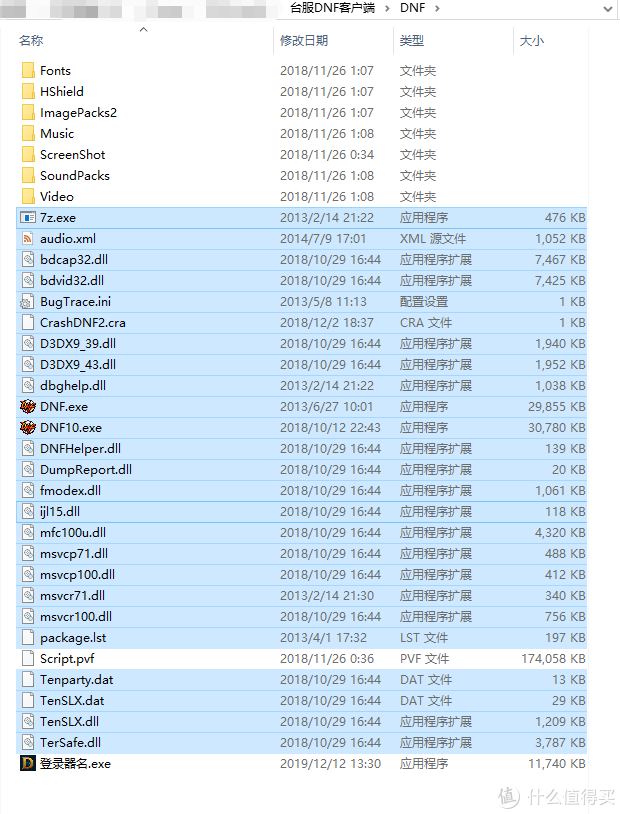Click the CRA 文件 type of CrashDNF2.cra
Screen dimensions: 620x814
coord(426,323)
